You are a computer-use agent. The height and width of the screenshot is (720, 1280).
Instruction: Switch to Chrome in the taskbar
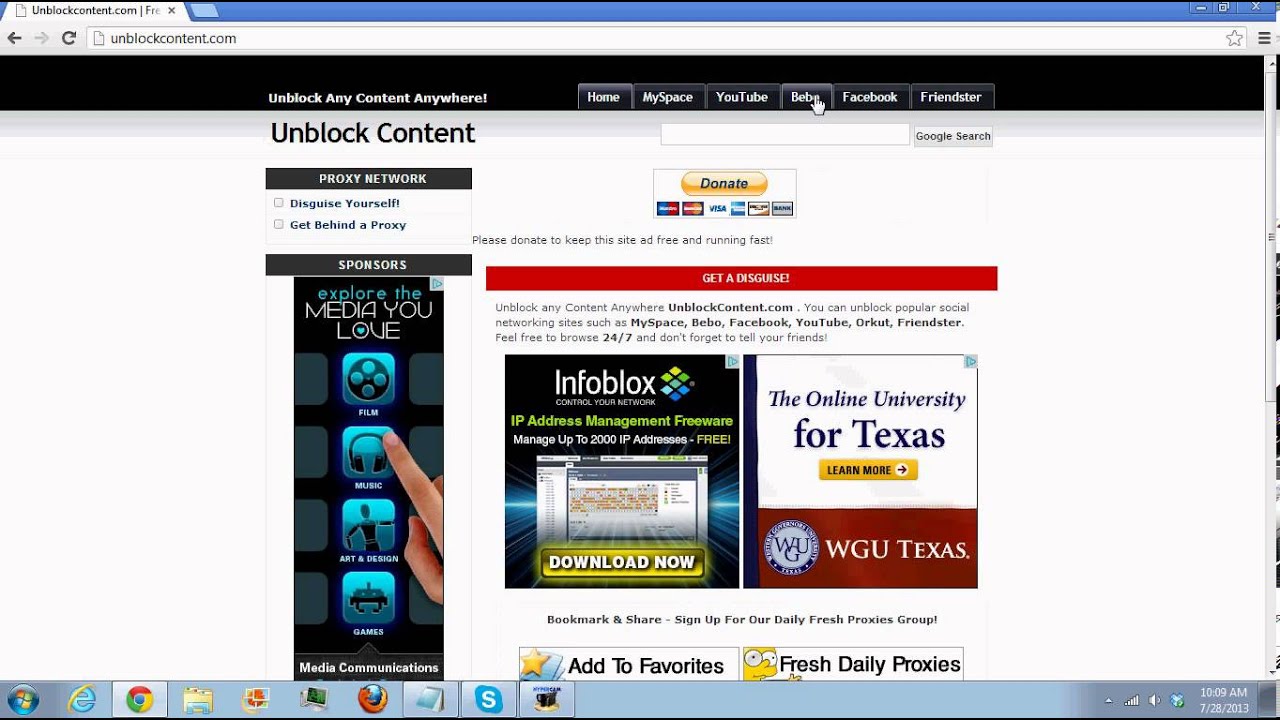pyautogui.click(x=140, y=700)
